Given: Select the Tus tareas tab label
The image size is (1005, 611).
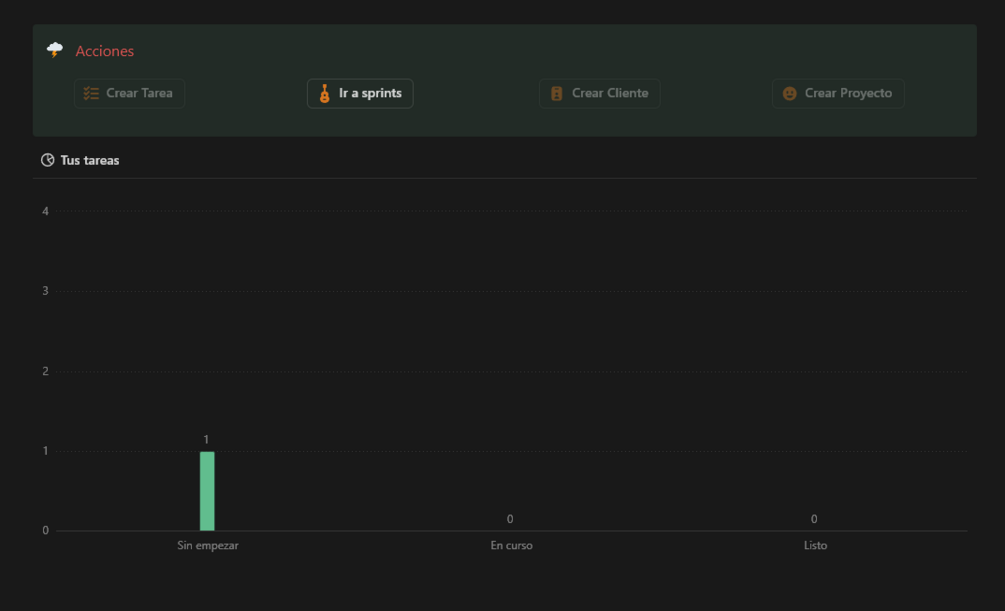Looking at the screenshot, I should (x=90, y=160).
